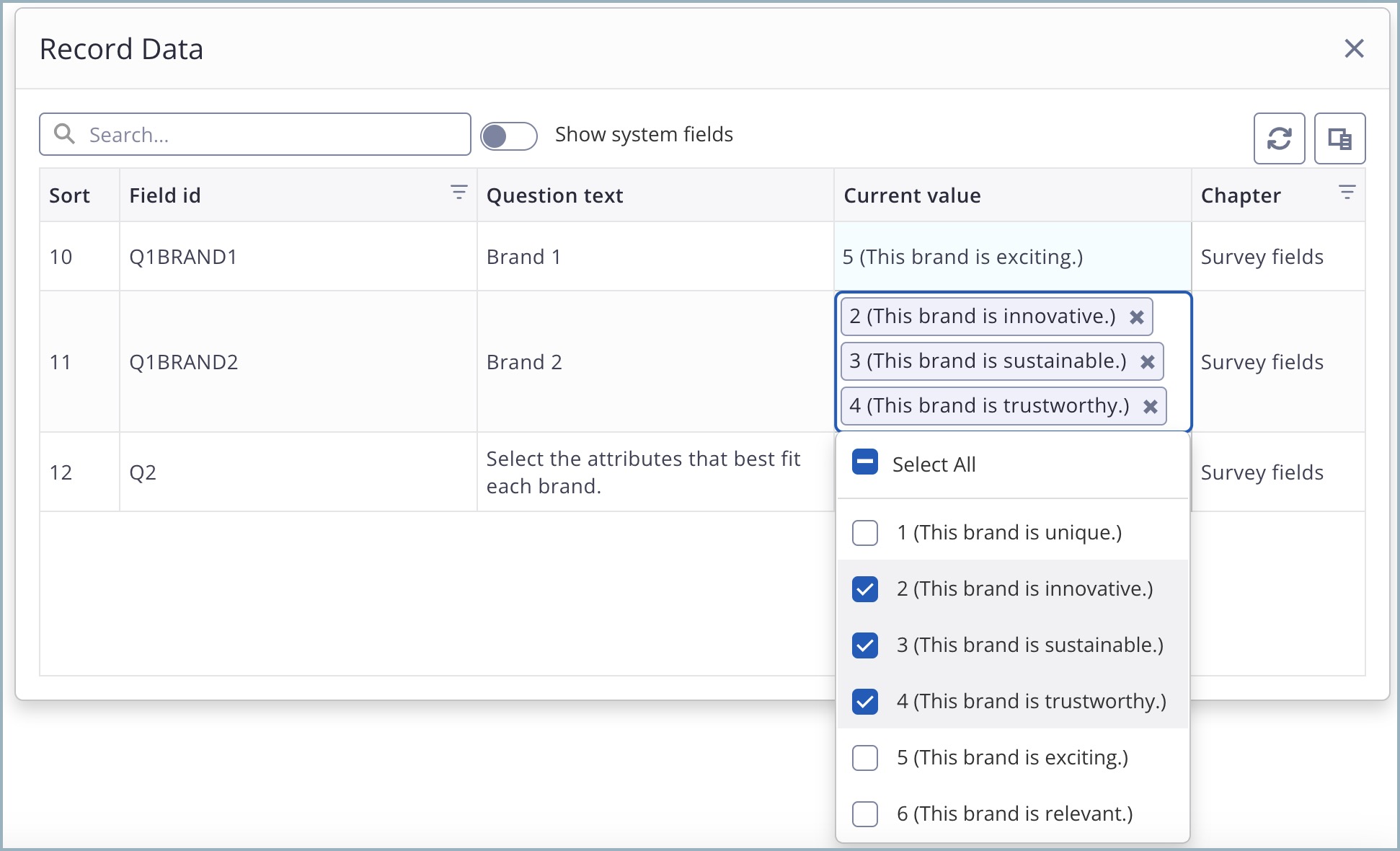Viewport: 1400px width, 851px height.
Task: Check '5 (This brand is exciting.)' option
Action: [x=865, y=758]
